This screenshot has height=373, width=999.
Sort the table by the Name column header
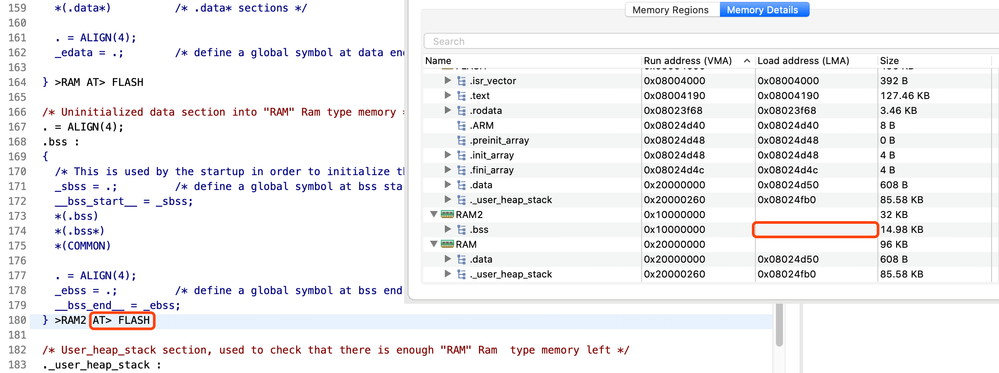pos(438,61)
